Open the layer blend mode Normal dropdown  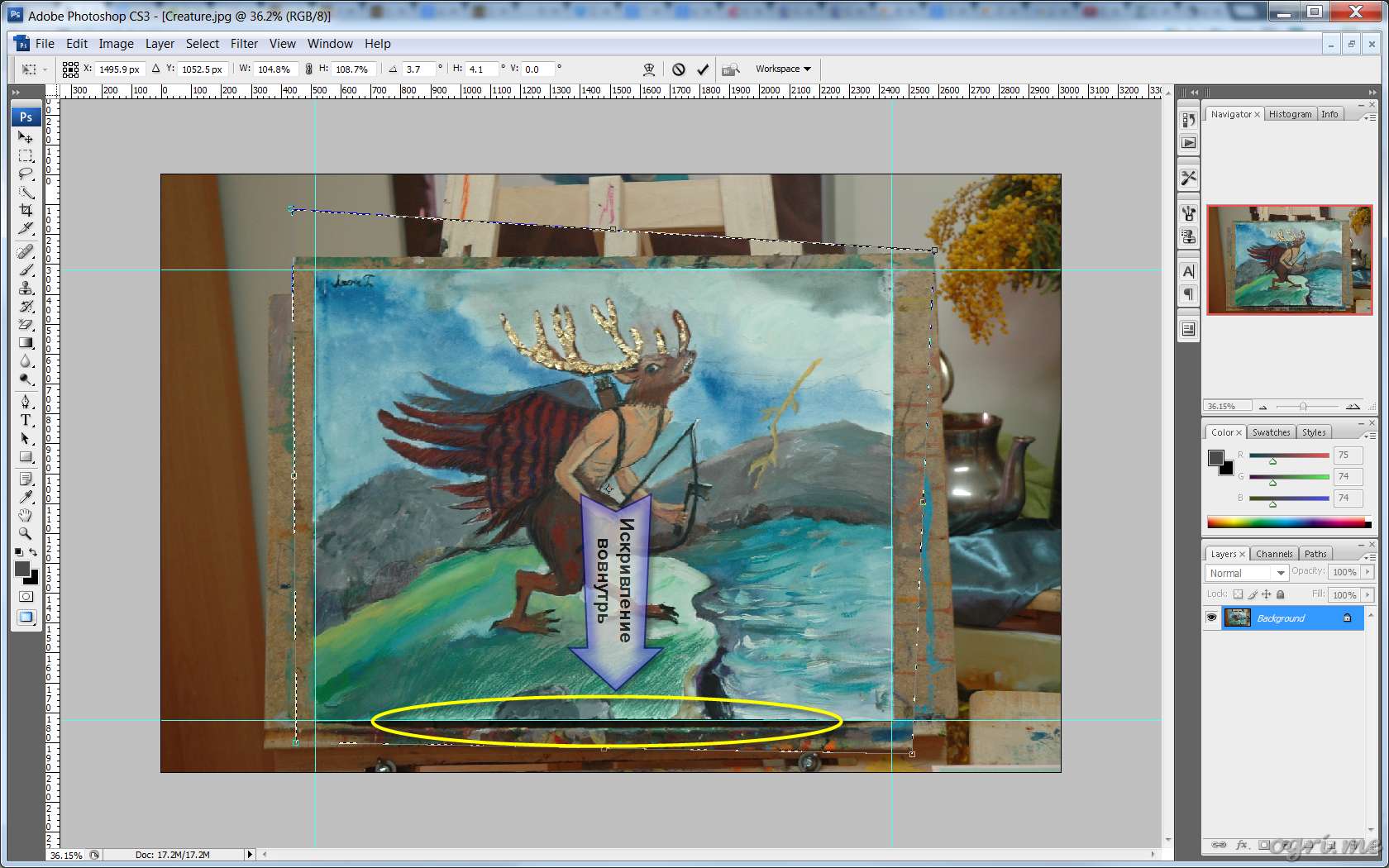pyautogui.click(x=1247, y=573)
